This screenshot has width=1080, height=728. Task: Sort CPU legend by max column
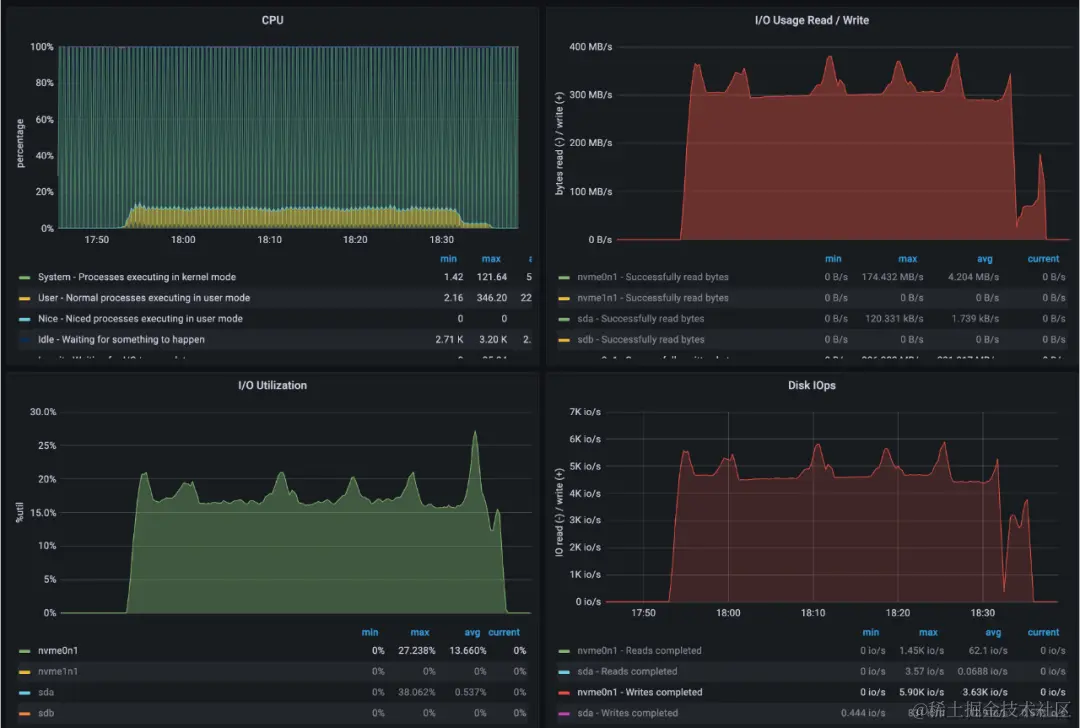pyautogui.click(x=491, y=259)
